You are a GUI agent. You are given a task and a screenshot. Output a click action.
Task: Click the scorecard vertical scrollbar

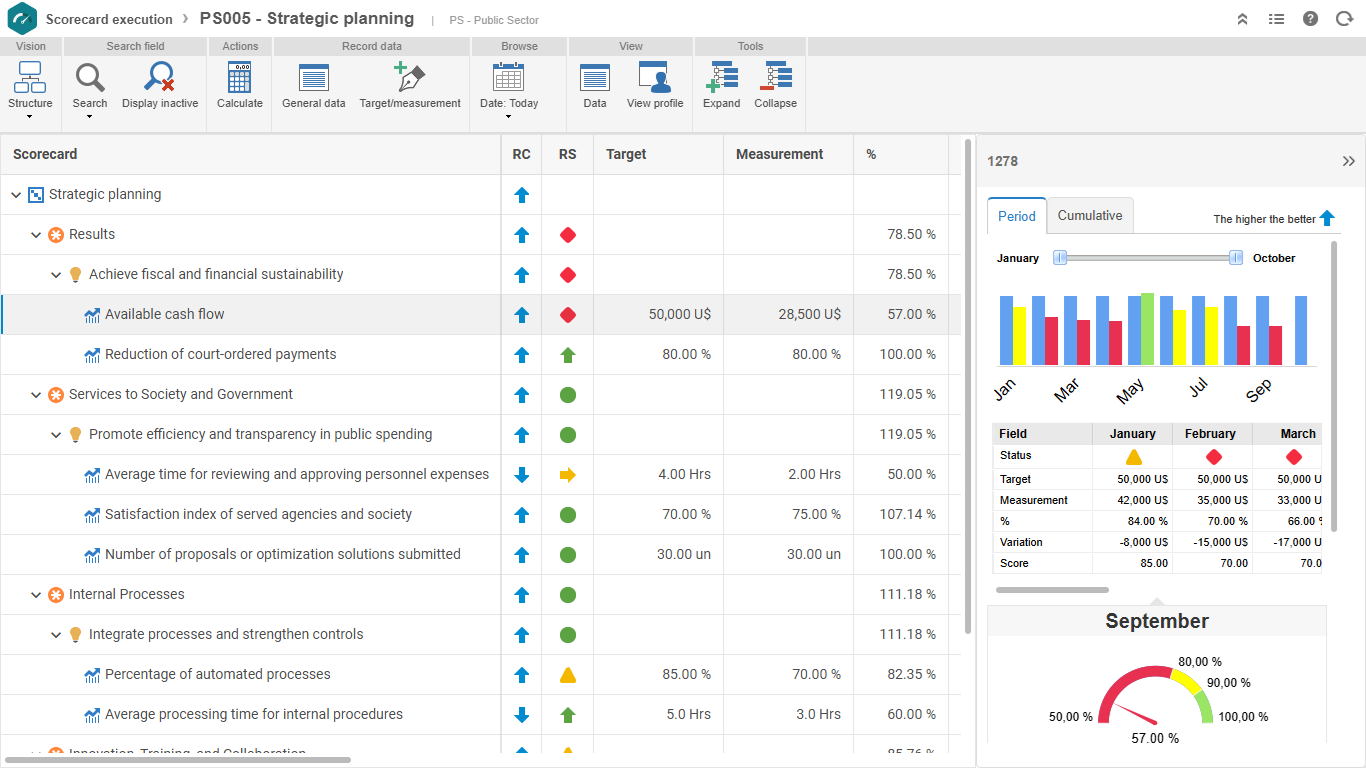pyautogui.click(x=967, y=385)
